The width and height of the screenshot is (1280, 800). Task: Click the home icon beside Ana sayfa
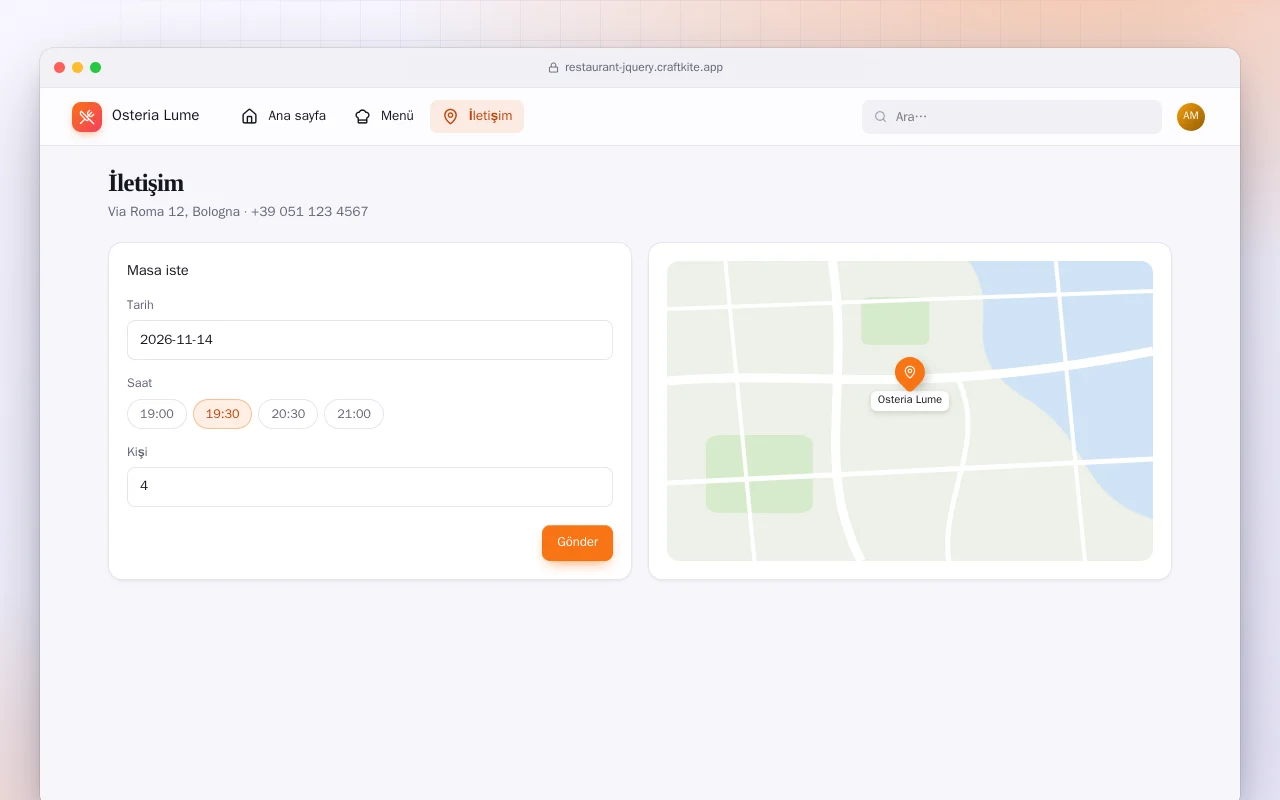pos(250,116)
